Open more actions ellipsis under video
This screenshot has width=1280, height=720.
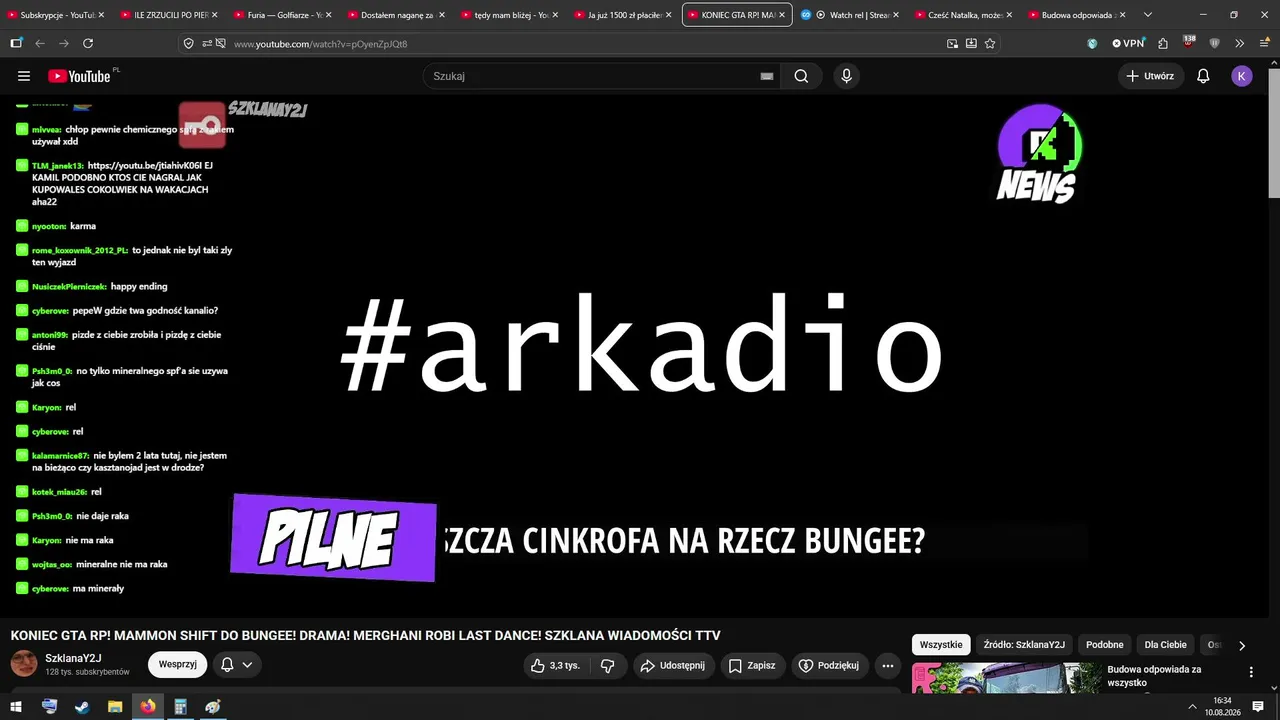[887, 666]
